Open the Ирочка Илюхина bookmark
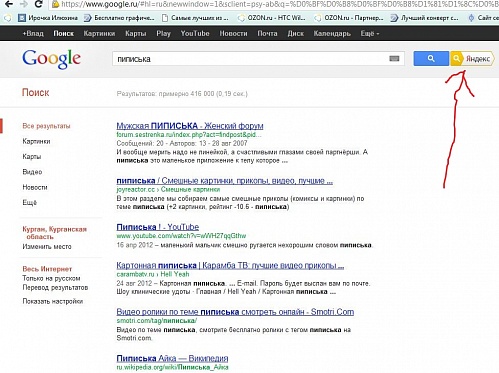This screenshot has width=499, height=373. point(48,18)
